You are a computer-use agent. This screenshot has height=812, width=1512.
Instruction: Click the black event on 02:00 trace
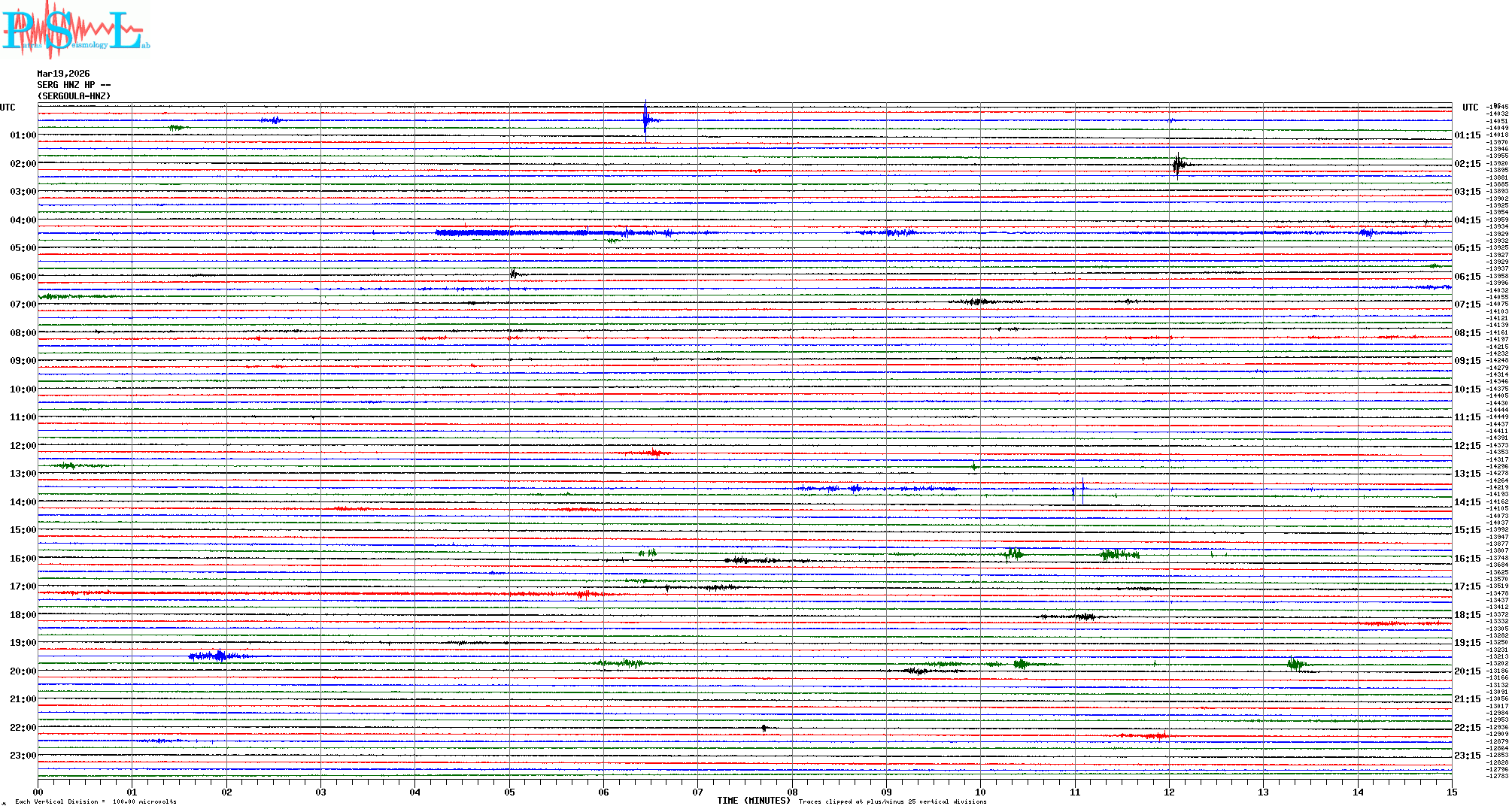(x=1177, y=164)
